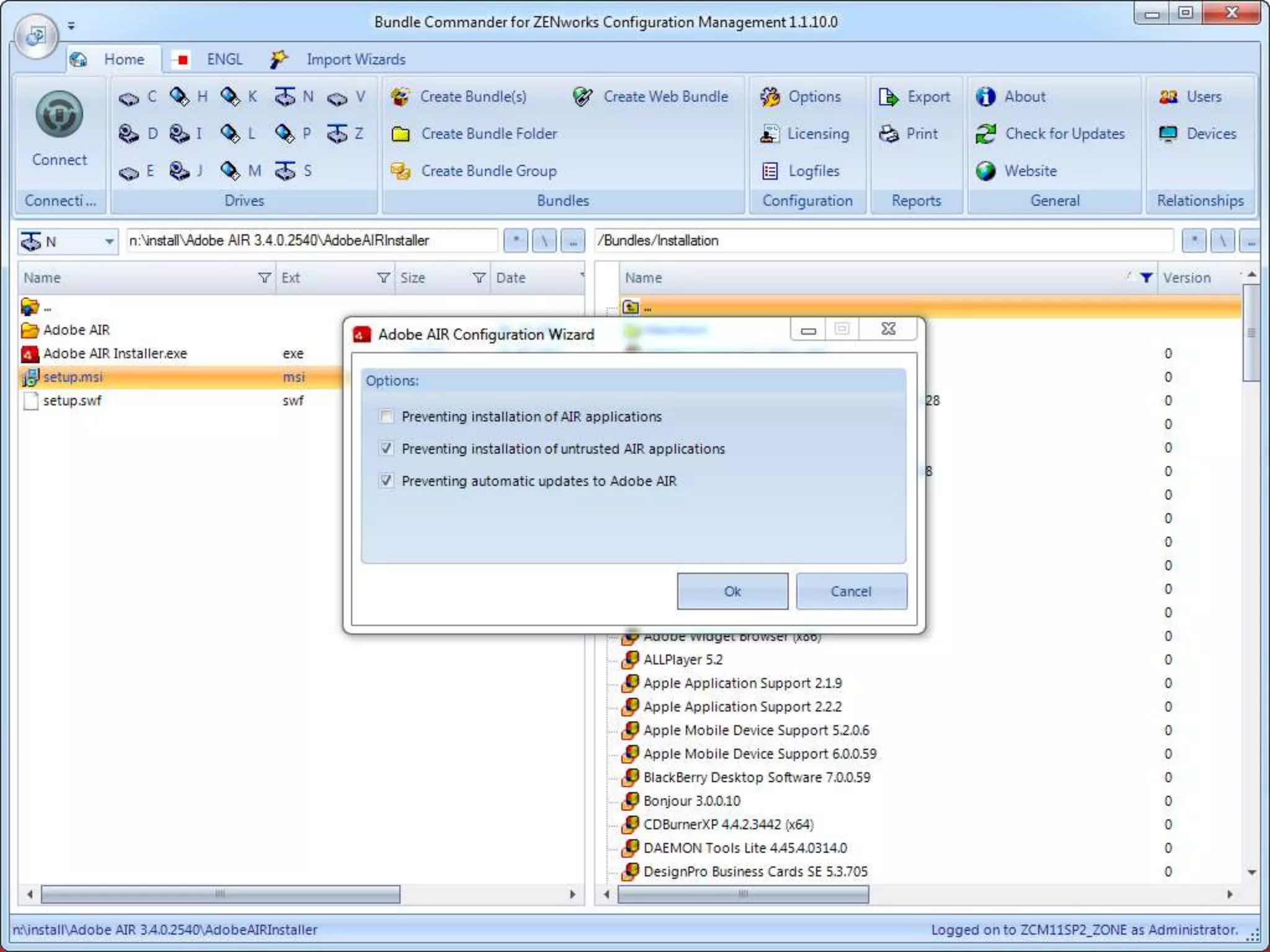Click Create Web Bundle
1270x952 pixels.
[651, 97]
